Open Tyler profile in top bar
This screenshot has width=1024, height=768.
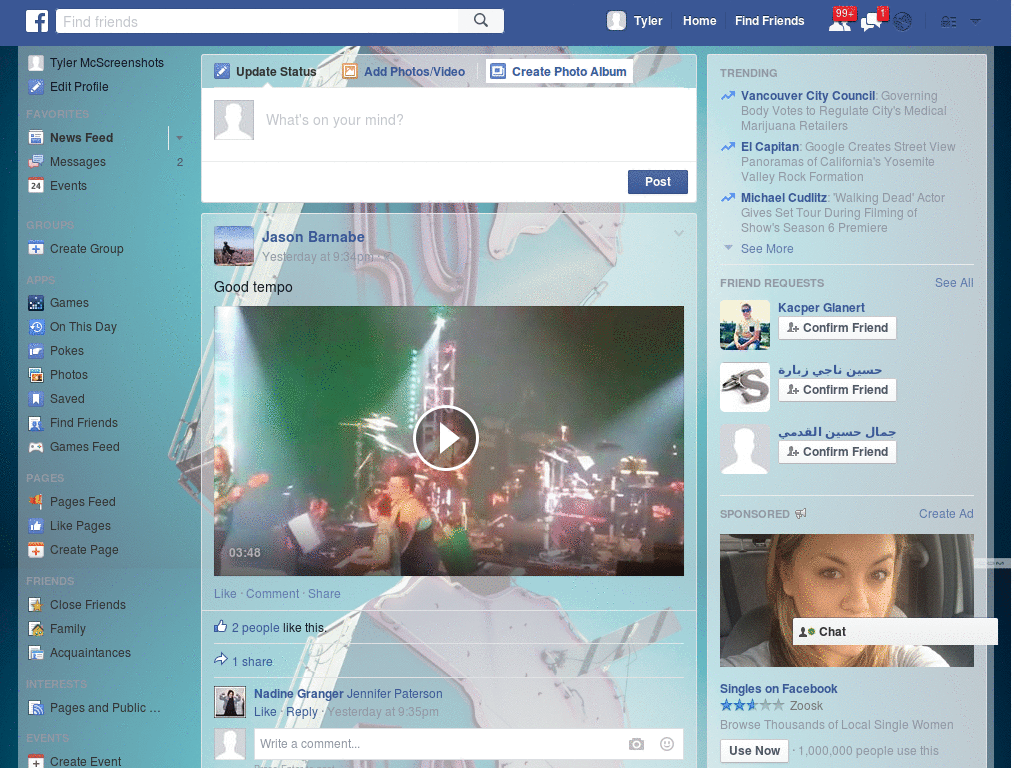pos(635,21)
